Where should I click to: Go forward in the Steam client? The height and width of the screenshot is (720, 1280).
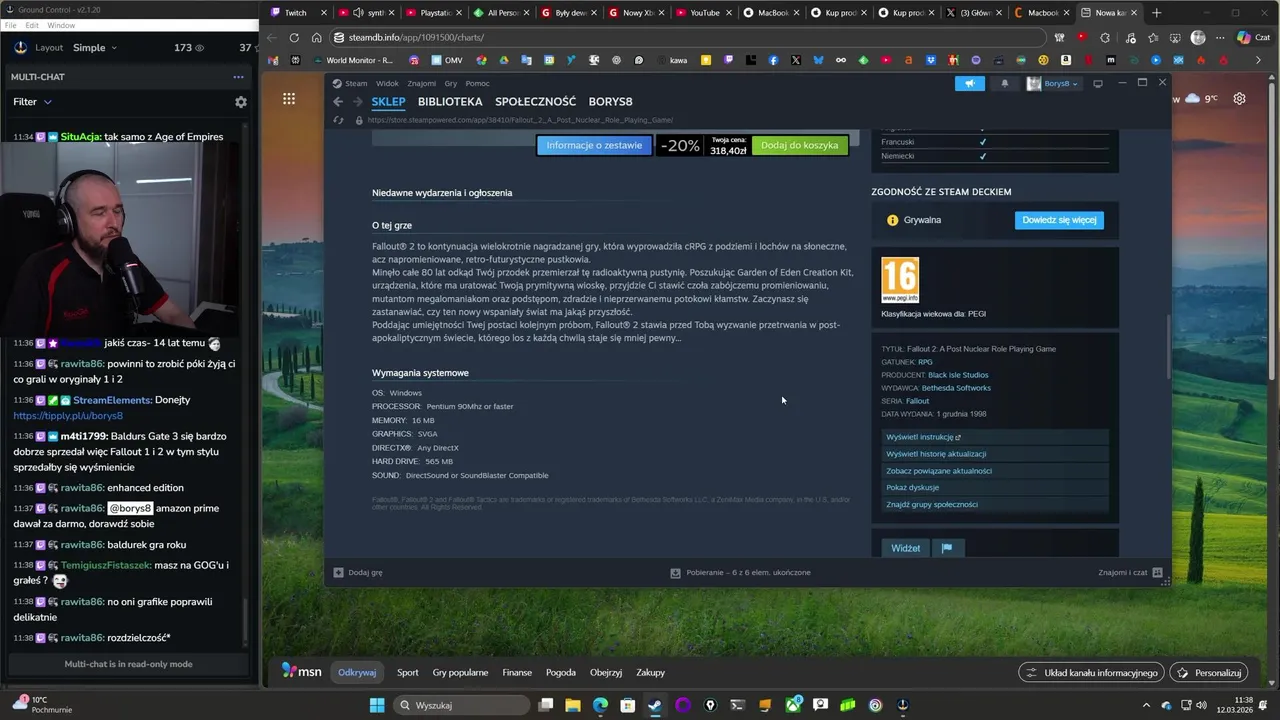click(x=357, y=102)
